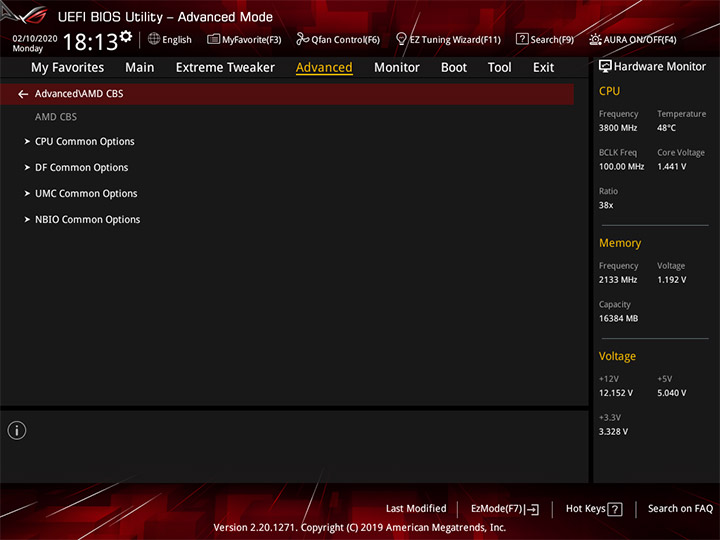Image resolution: width=720 pixels, height=540 pixels.
Task: Expand CPU Common Options arrow
Action: (x=27, y=141)
